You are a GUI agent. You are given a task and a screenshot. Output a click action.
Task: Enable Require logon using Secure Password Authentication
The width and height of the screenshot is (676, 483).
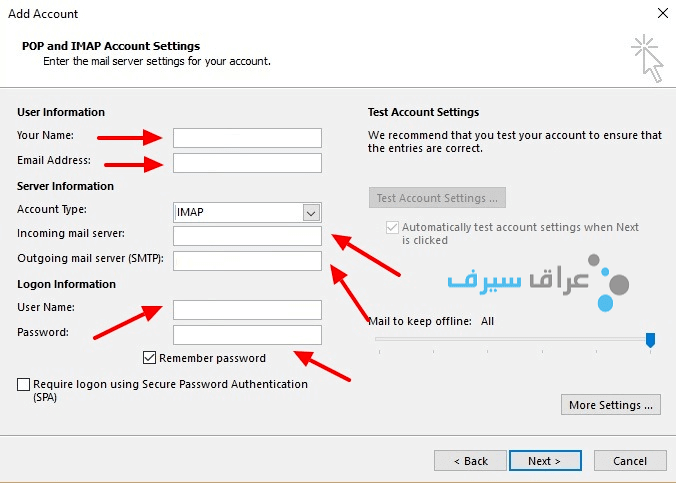coord(23,384)
